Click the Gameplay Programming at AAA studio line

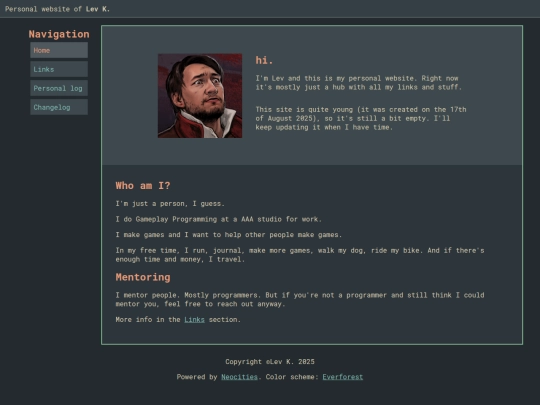pyautogui.click(x=218, y=219)
